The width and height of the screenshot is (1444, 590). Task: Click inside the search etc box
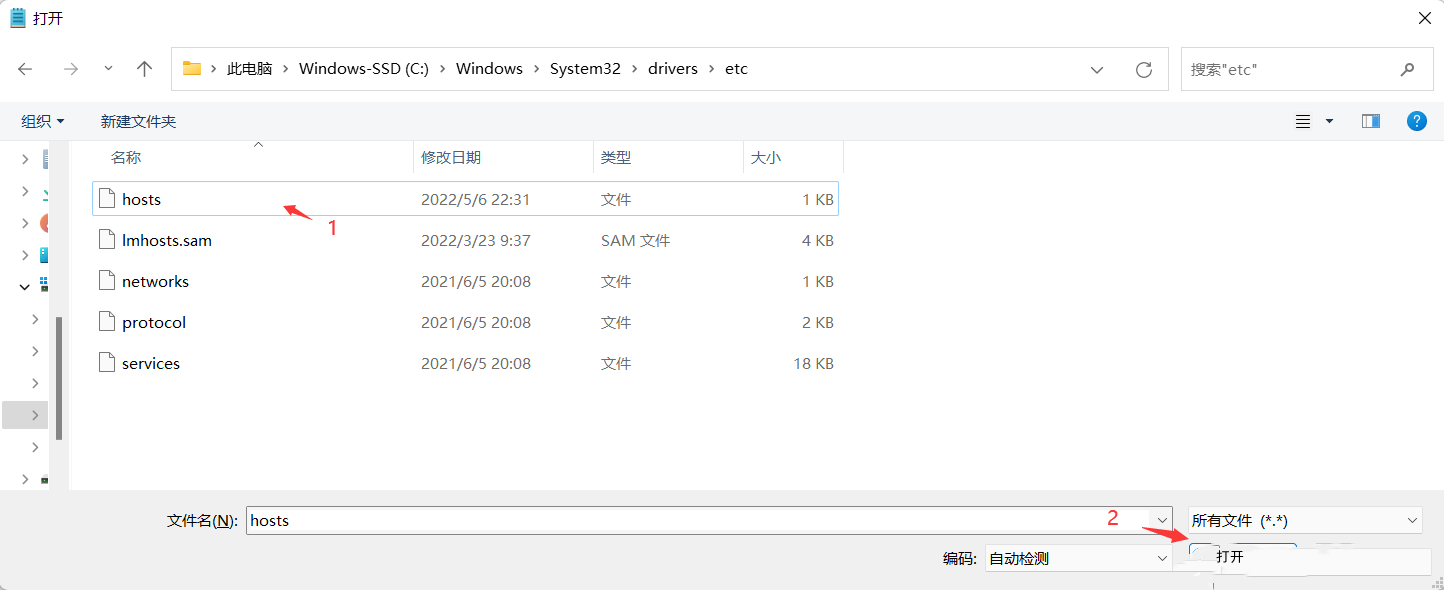pos(1290,68)
